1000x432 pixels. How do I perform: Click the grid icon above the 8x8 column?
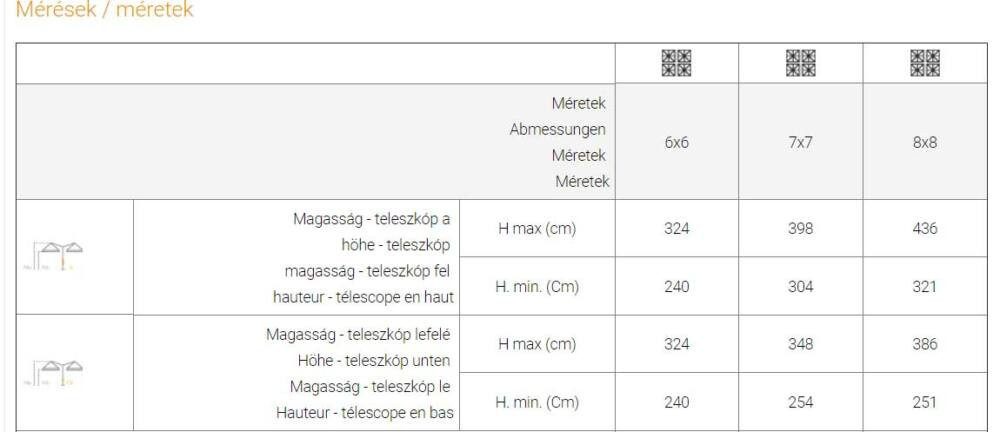925,63
